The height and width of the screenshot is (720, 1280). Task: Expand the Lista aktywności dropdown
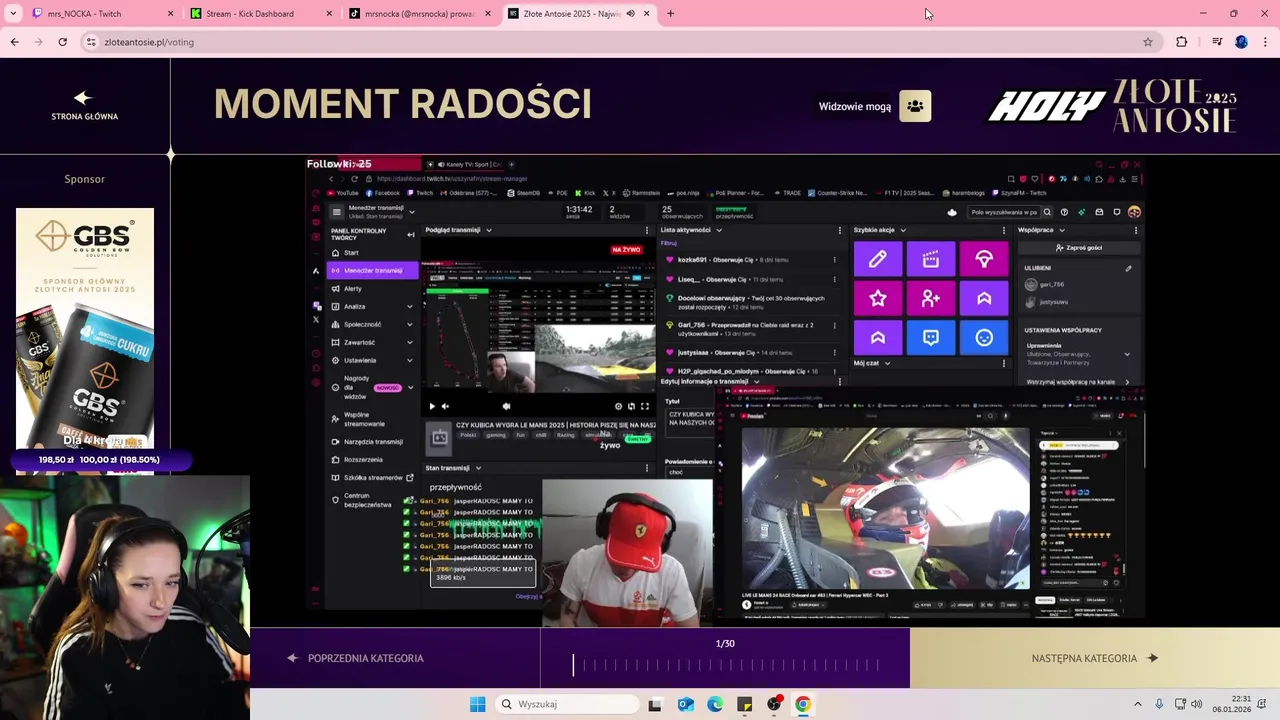[719, 230]
